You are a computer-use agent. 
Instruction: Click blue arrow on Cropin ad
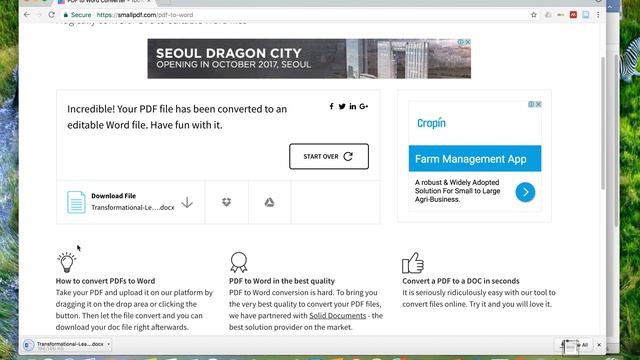tap(525, 192)
